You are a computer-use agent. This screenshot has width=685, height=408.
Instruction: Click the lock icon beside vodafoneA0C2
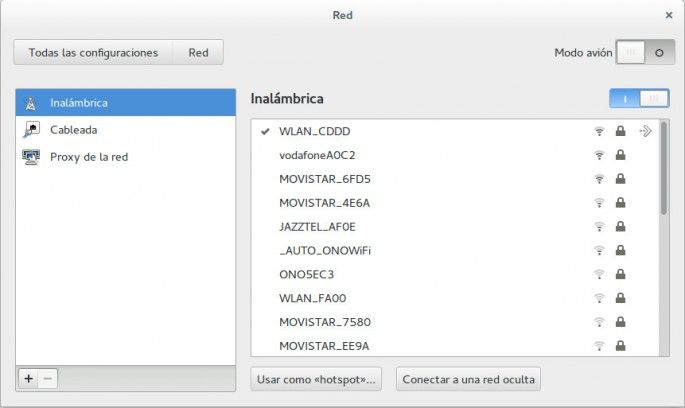(x=621, y=155)
